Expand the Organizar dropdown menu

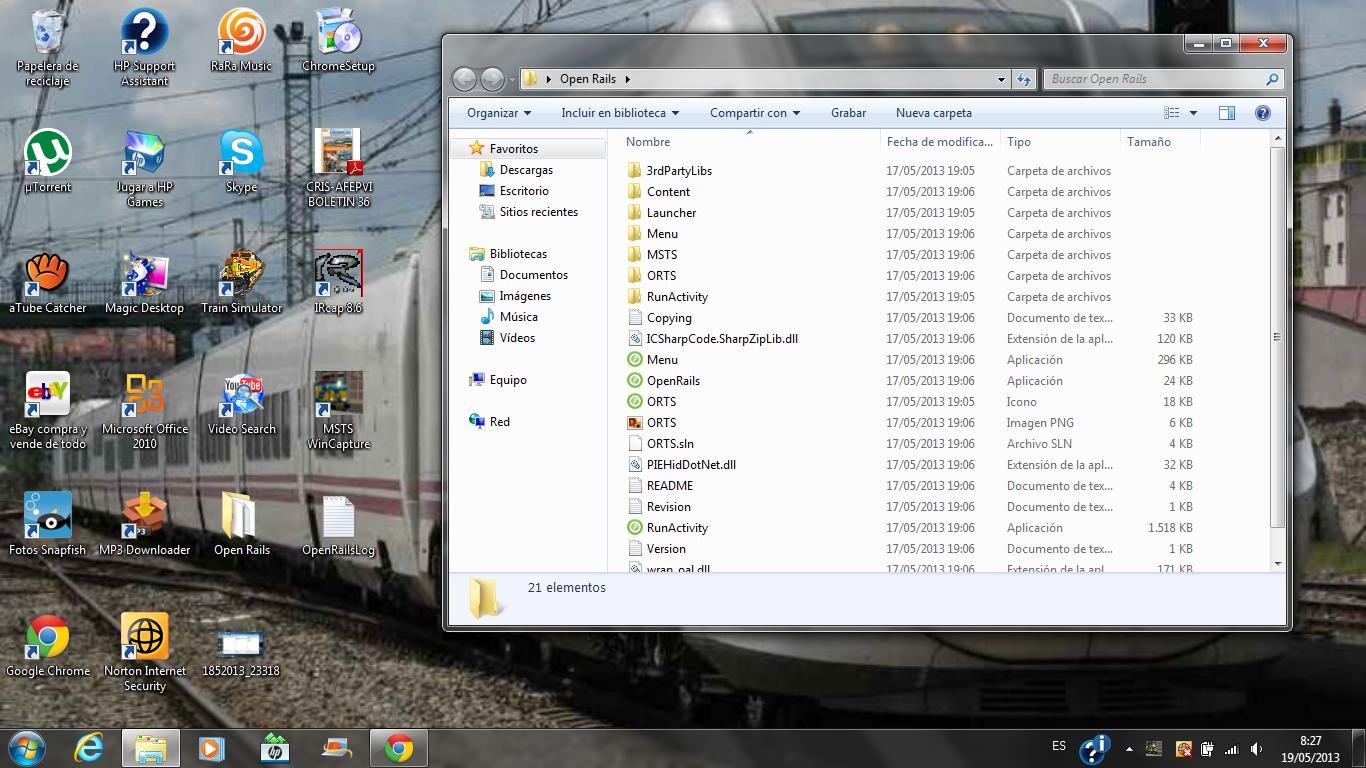coord(499,113)
